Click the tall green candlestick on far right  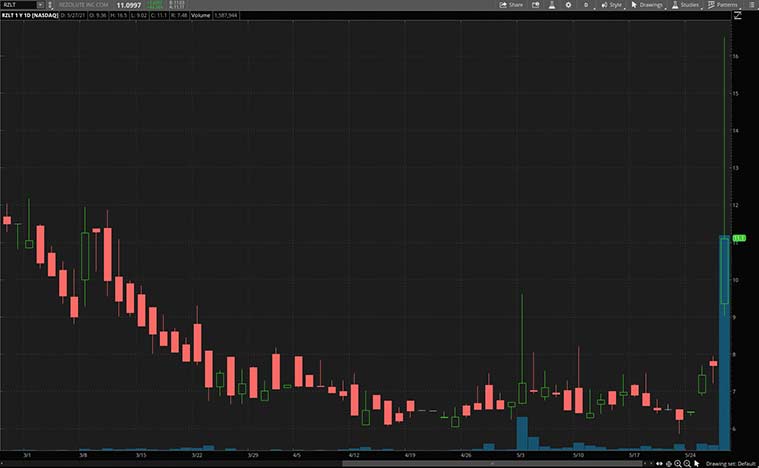(x=724, y=269)
